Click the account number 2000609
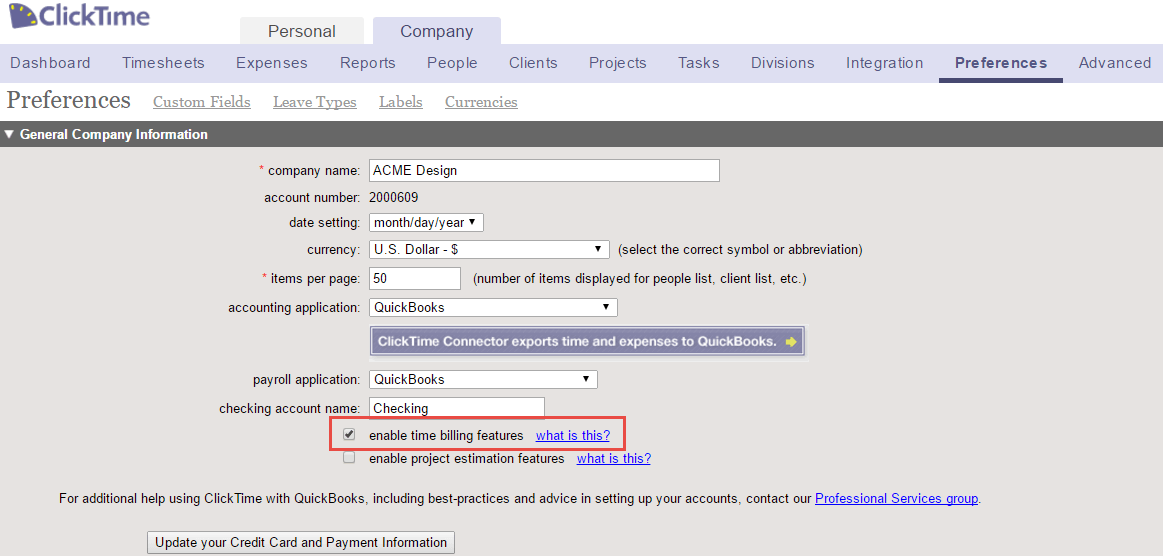This screenshot has width=1163, height=556. (393, 198)
